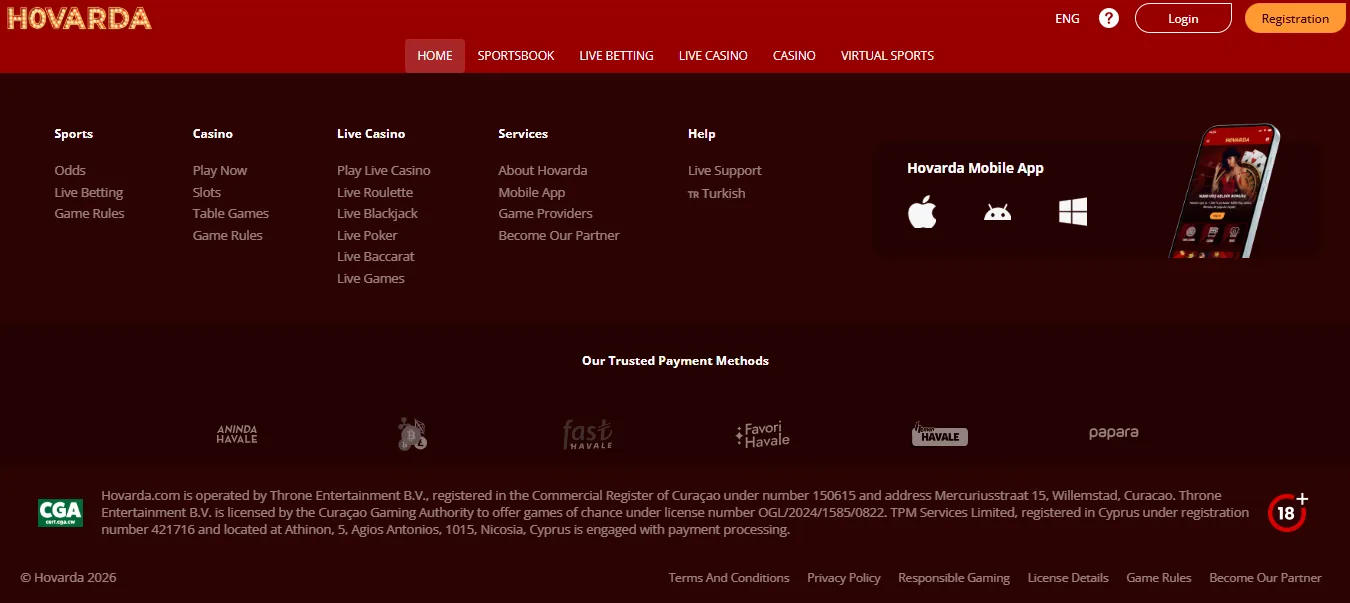The image size is (1350, 603).
Task: Click Play Live Casino link
Action: click(x=384, y=170)
